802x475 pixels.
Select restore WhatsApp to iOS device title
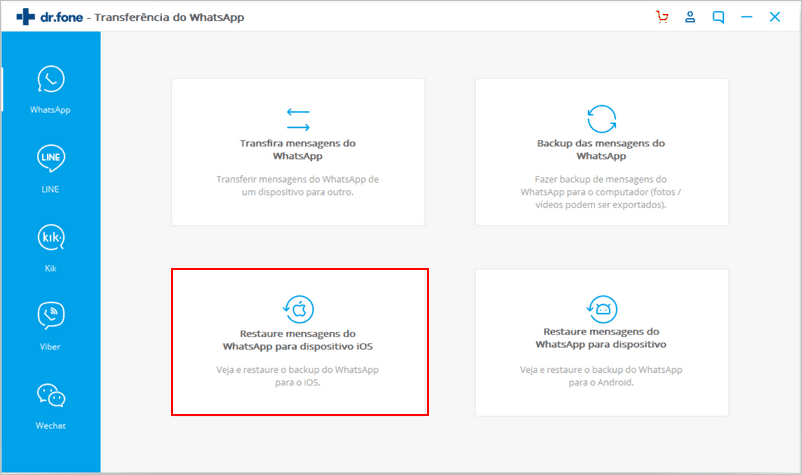(x=298, y=339)
